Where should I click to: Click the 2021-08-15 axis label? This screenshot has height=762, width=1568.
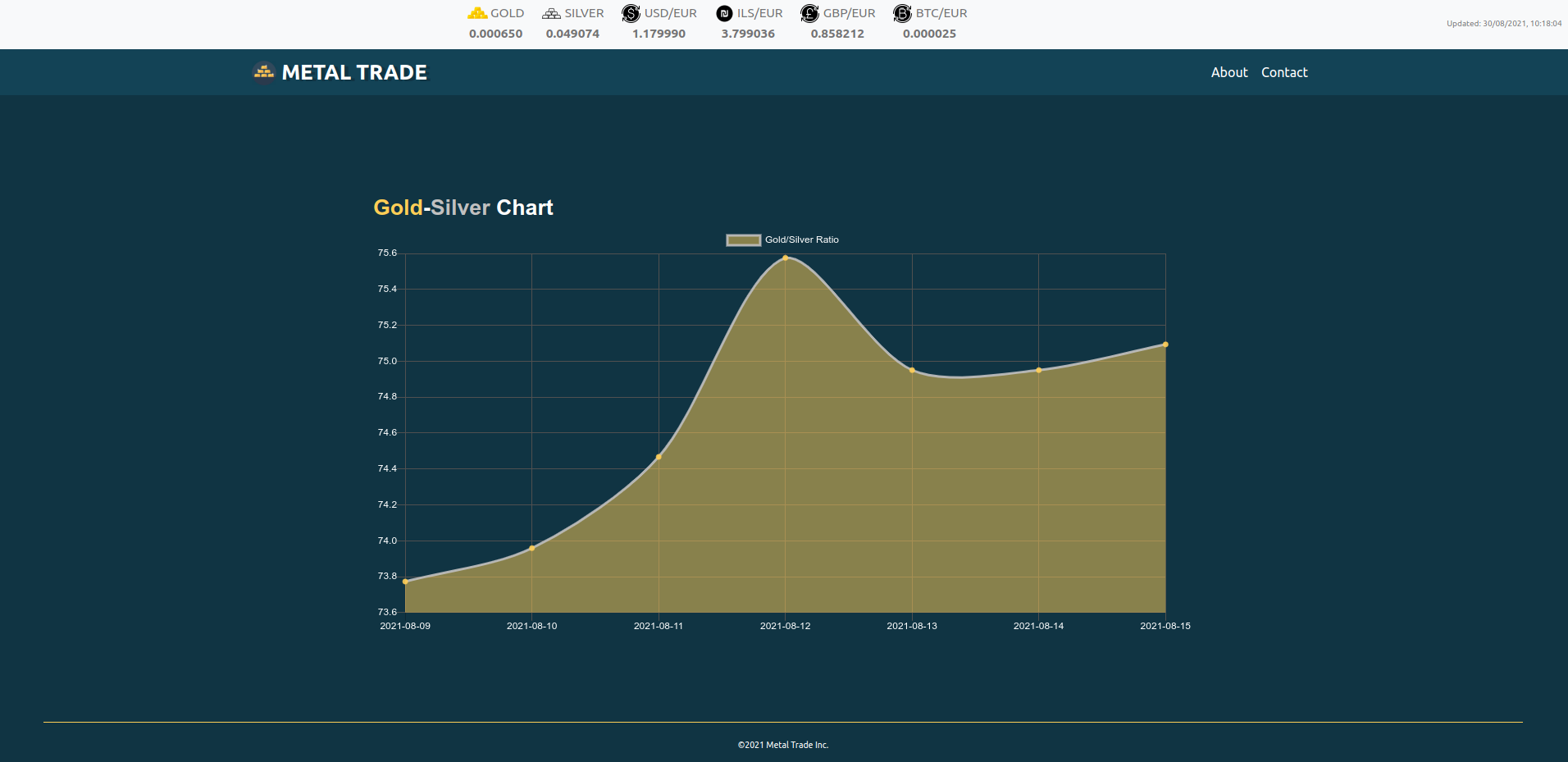[x=1165, y=625]
